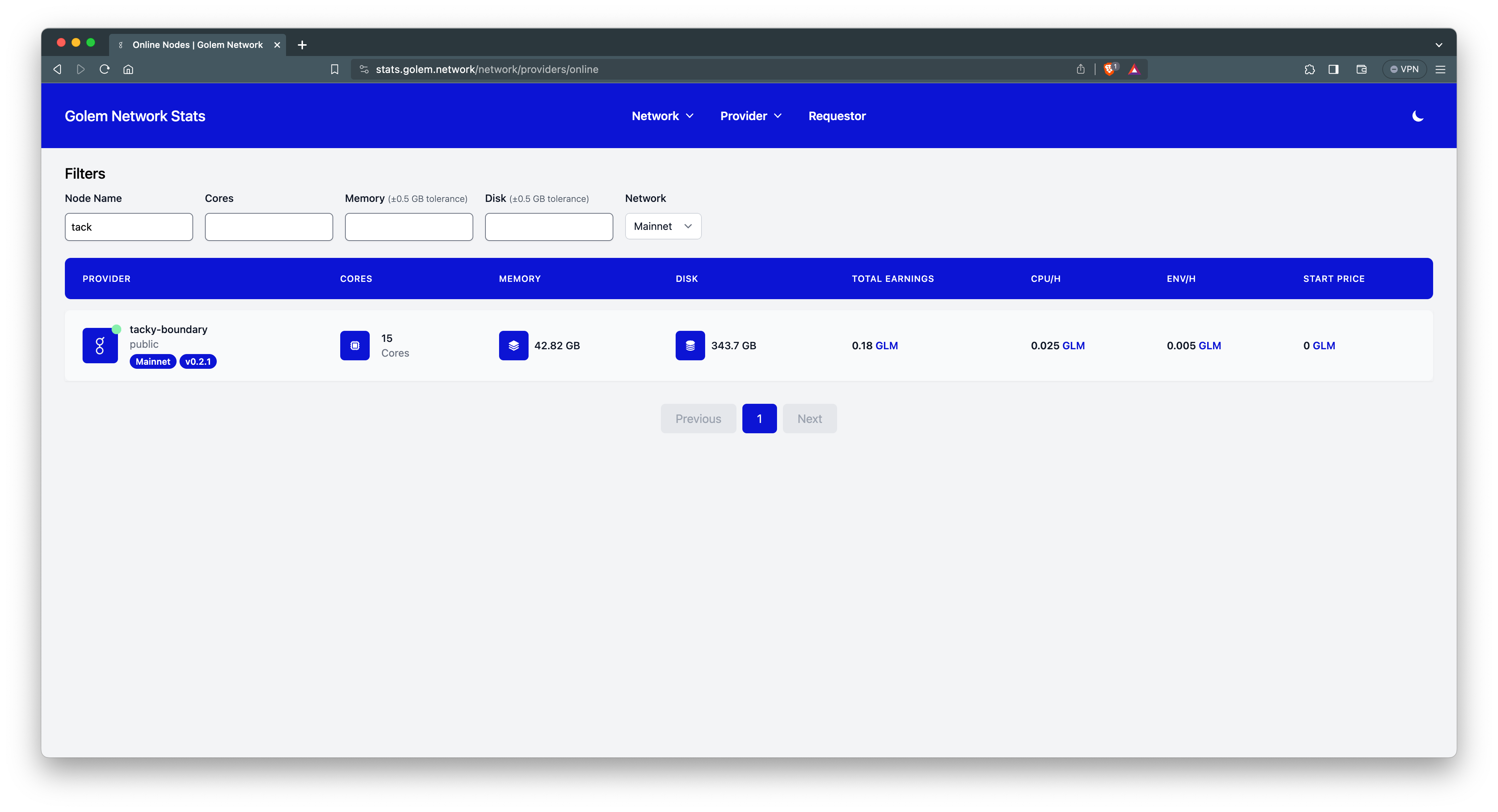
Task: Click the Next pagination button
Action: 810,418
